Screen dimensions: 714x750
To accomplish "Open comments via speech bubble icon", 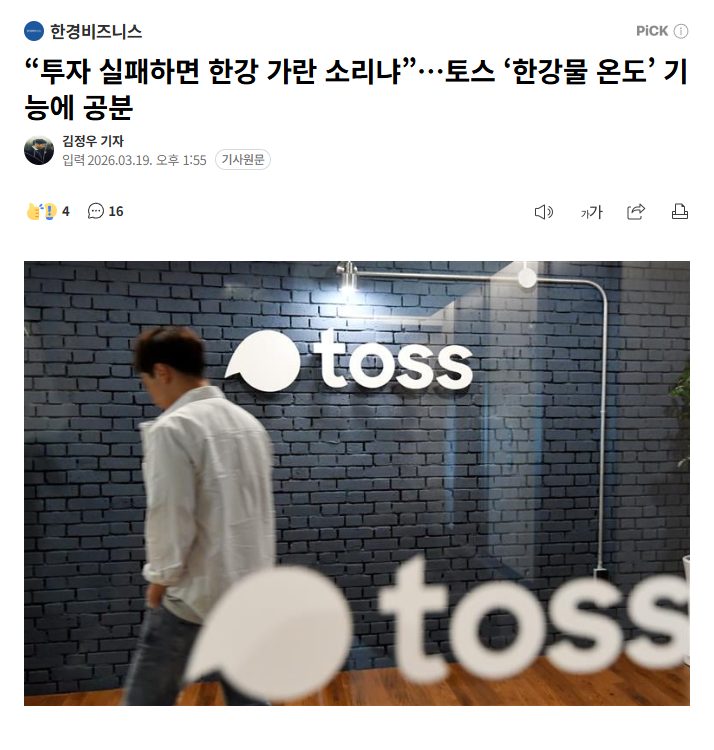I will (96, 211).
